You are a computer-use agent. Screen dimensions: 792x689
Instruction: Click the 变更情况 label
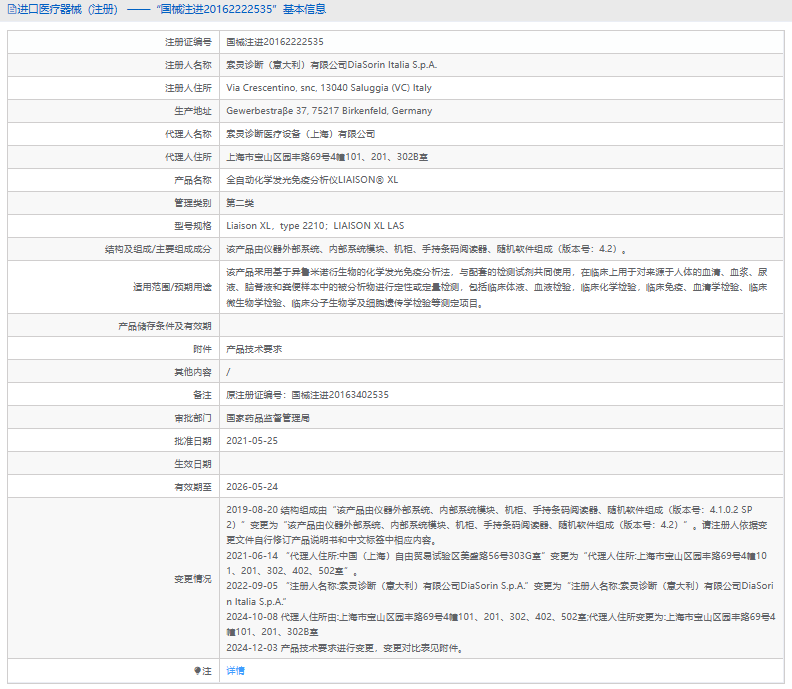192,579
